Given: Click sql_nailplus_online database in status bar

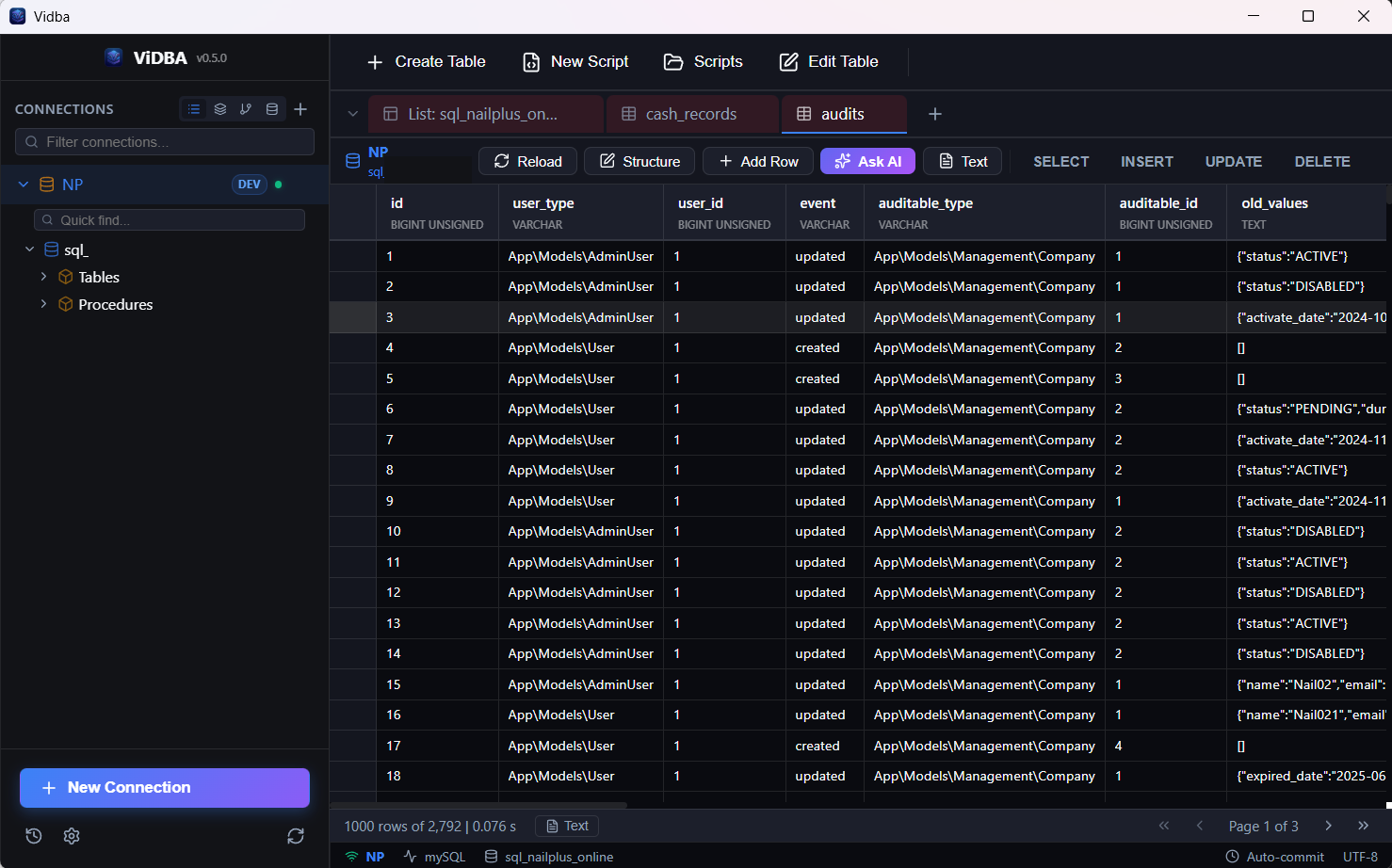Looking at the screenshot, I should click(x=549, y=857).
